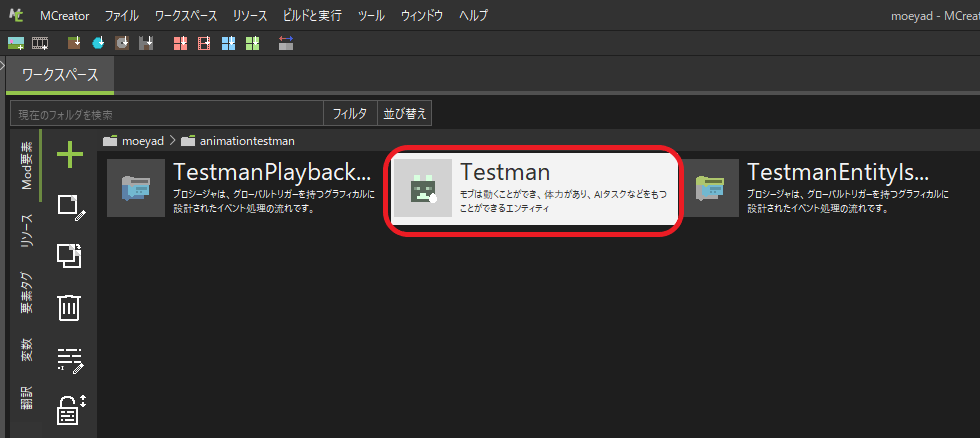
Task: Open the MCreator menu
Action: (64, 16)
